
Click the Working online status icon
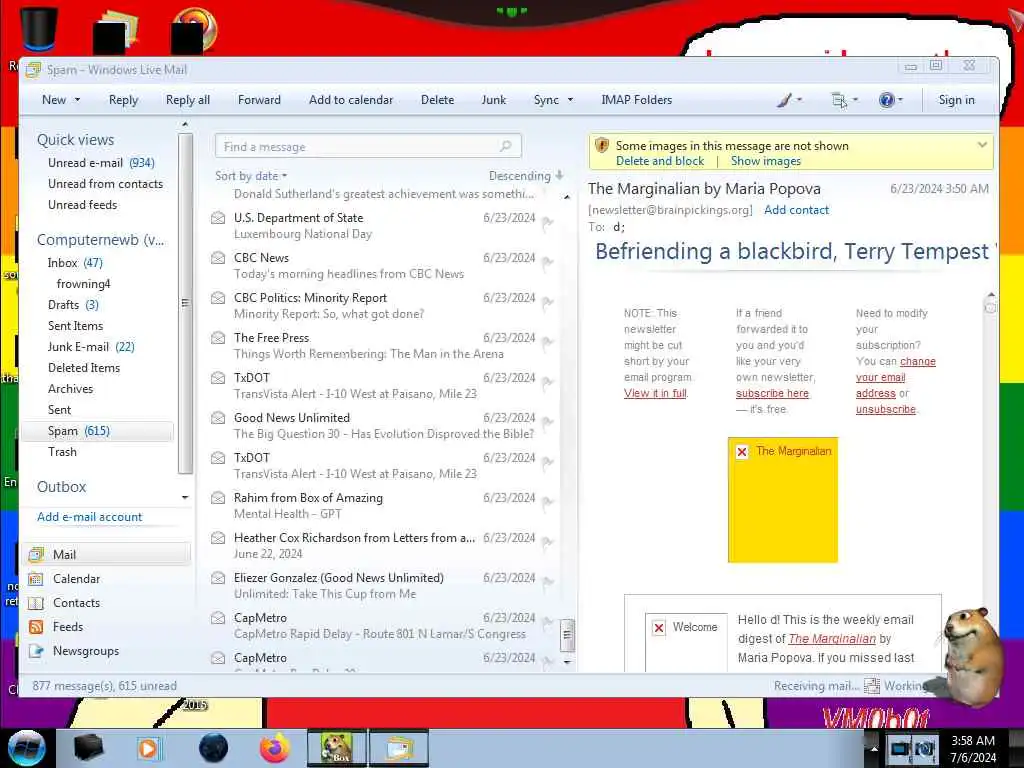coord(872,686)
